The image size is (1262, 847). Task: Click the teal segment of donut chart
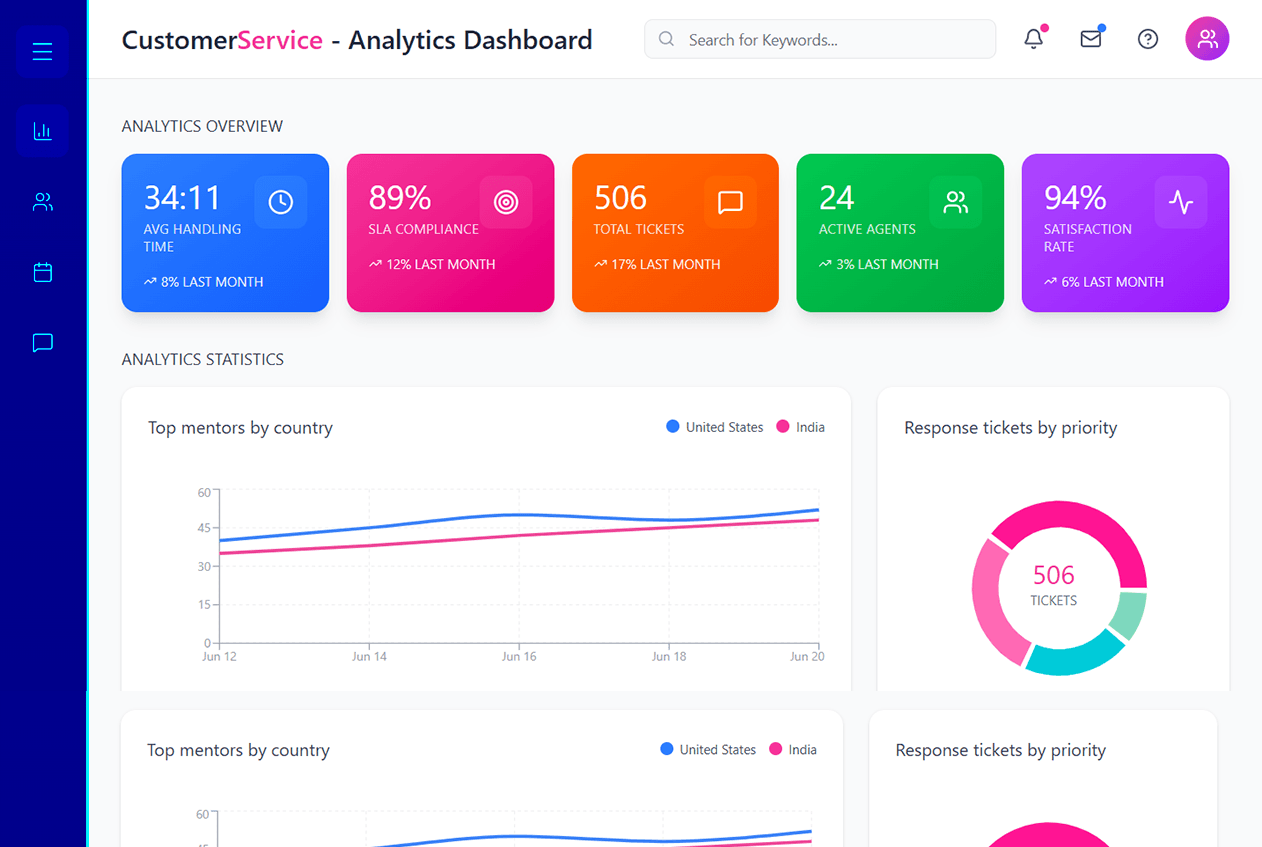click(1076, 653)
